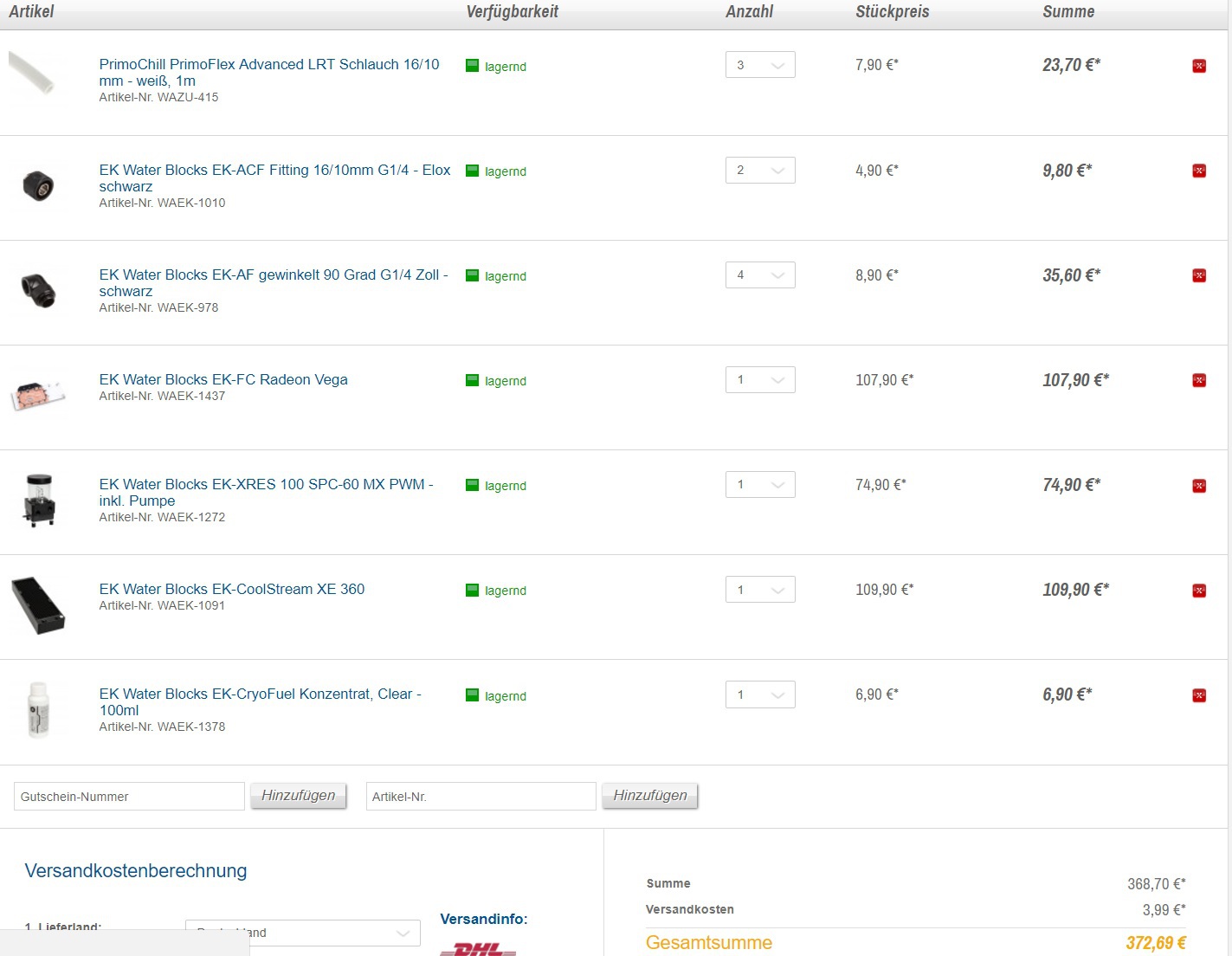
Task: Change quantity of EK-AF gewinkelt 90 Grad
Action: tap(760, 275)
